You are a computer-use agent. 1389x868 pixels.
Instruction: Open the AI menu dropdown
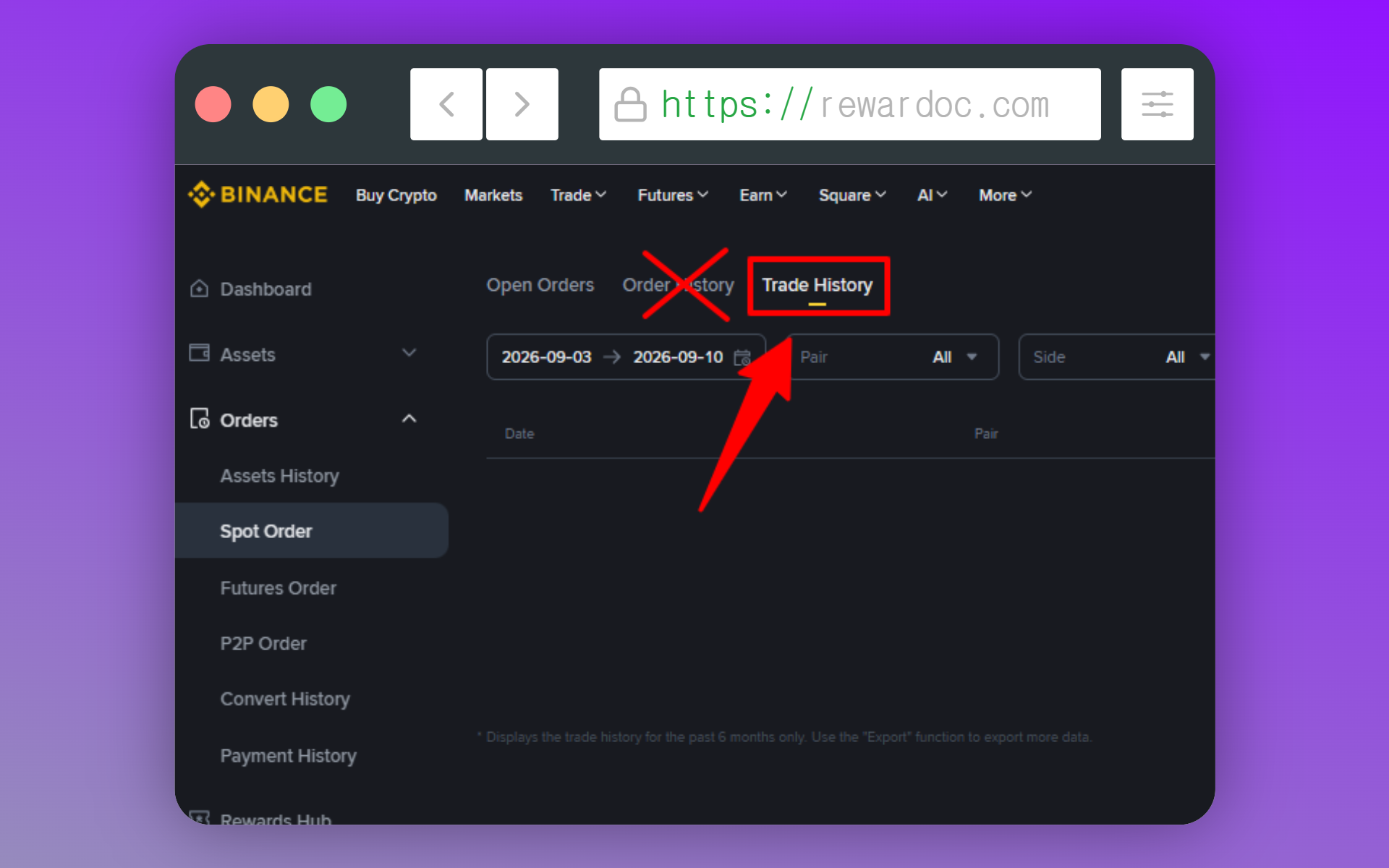932,195
